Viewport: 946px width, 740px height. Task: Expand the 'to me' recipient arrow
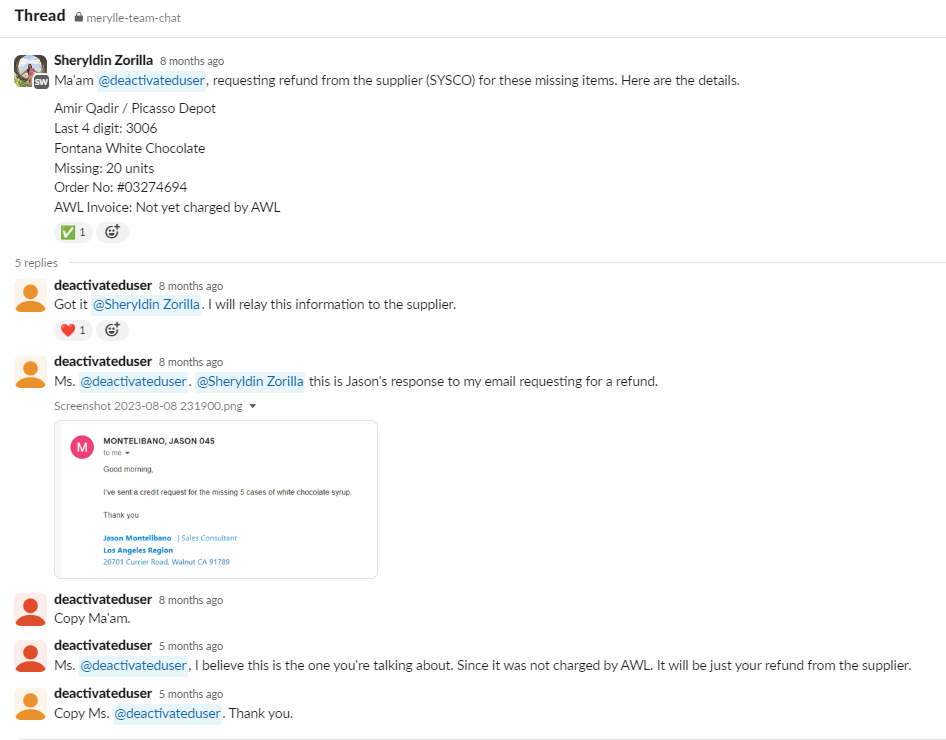[x=127, y=453]
